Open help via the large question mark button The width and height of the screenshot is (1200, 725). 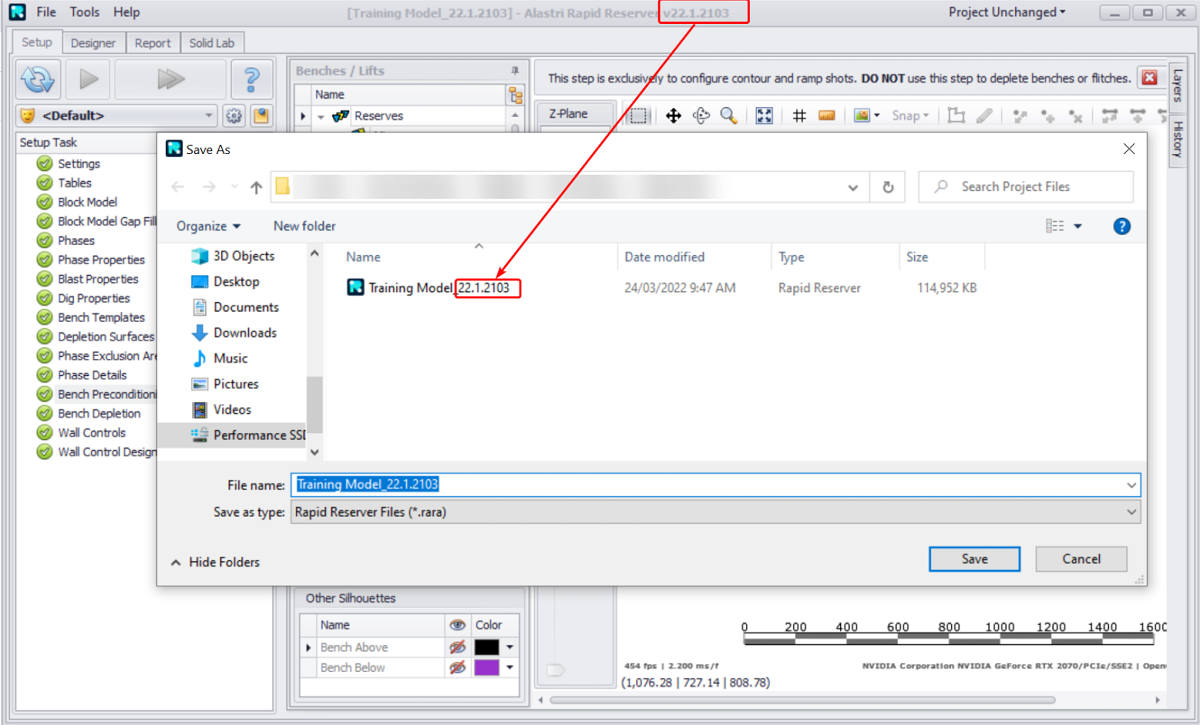tap(252, 78)
